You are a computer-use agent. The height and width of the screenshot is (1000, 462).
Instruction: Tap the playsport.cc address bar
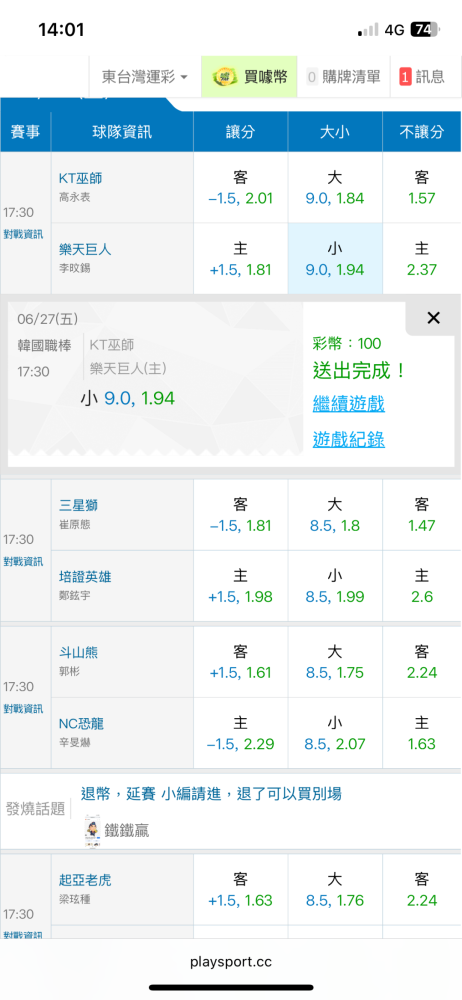pos(231,962)
